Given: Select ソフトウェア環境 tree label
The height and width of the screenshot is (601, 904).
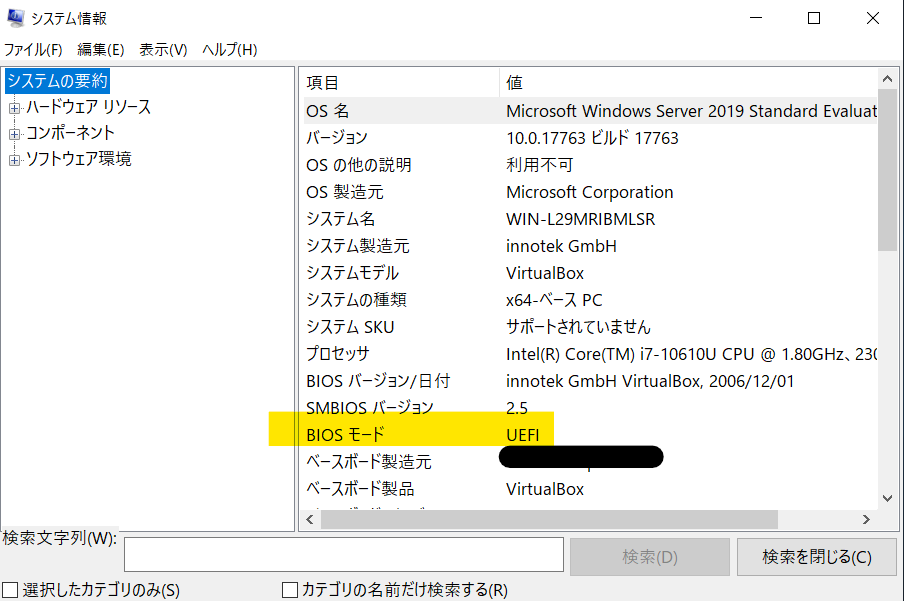Looking at the screenshot, I should tap(79, 159).
